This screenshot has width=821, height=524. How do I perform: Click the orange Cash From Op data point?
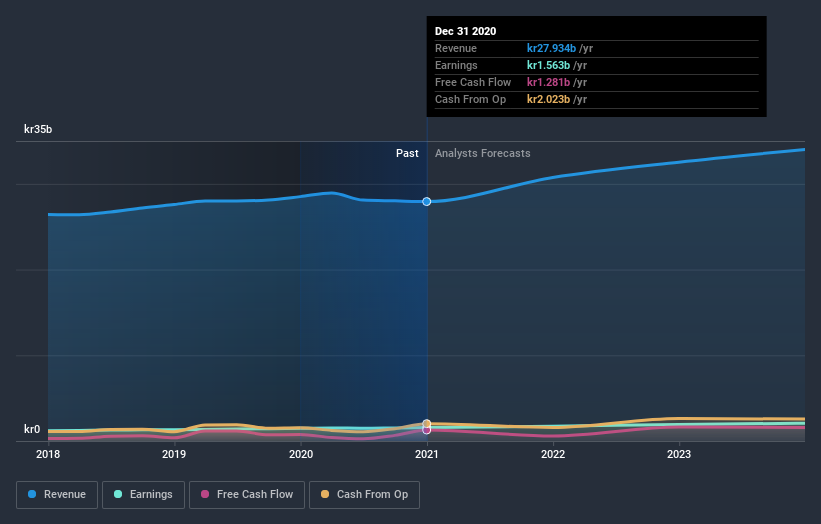coord(427,423)
